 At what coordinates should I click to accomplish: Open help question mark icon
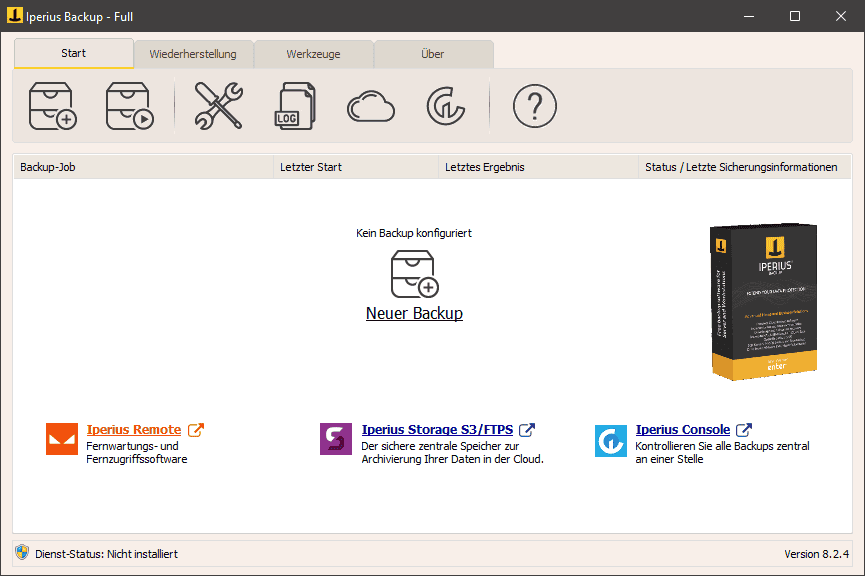pyautogui.click(x=534, y=106)
